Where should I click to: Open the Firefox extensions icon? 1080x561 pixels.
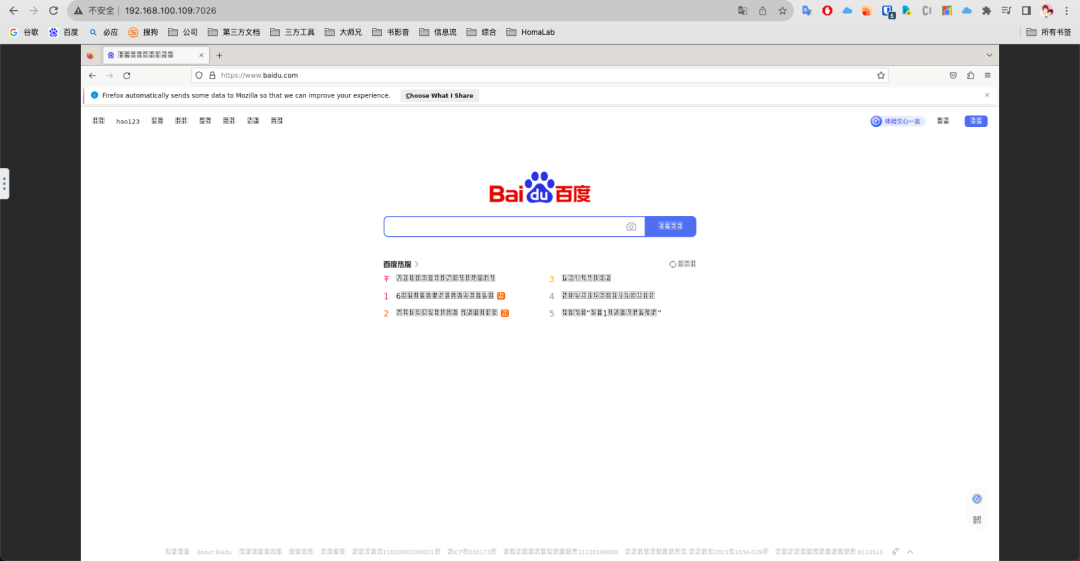click(970, 75)
